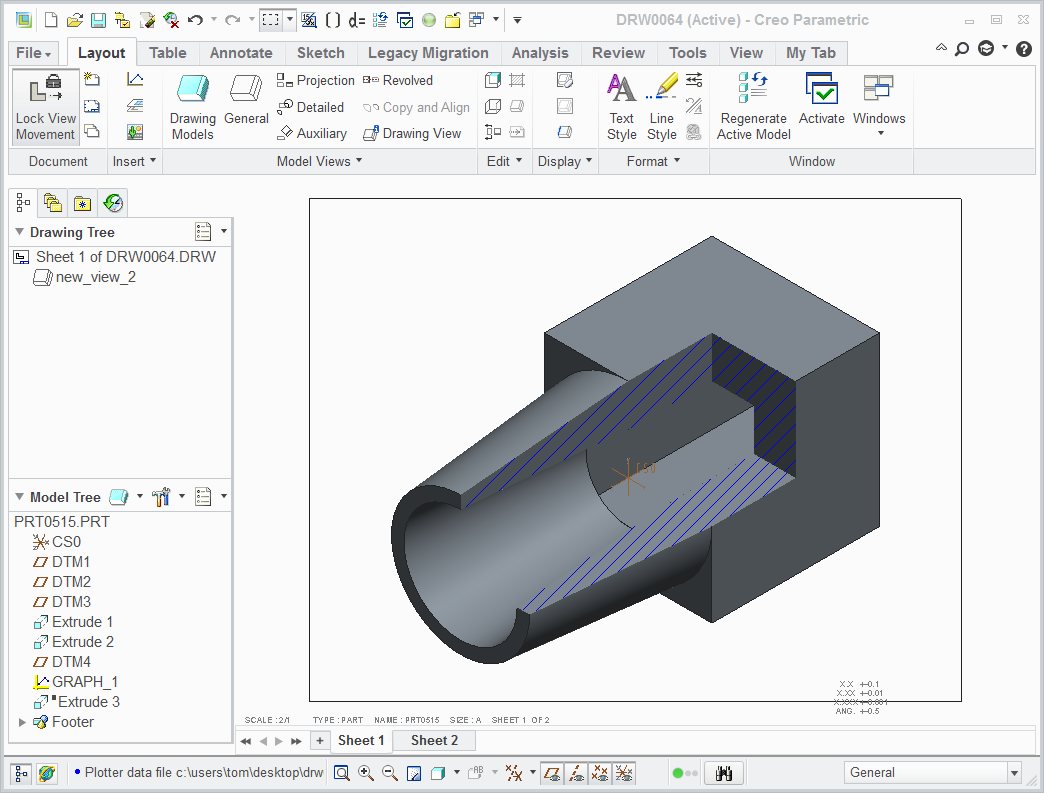Click Regenerate Active Model
This screenshot has height=793, width=1044.
tap(754, 107)
